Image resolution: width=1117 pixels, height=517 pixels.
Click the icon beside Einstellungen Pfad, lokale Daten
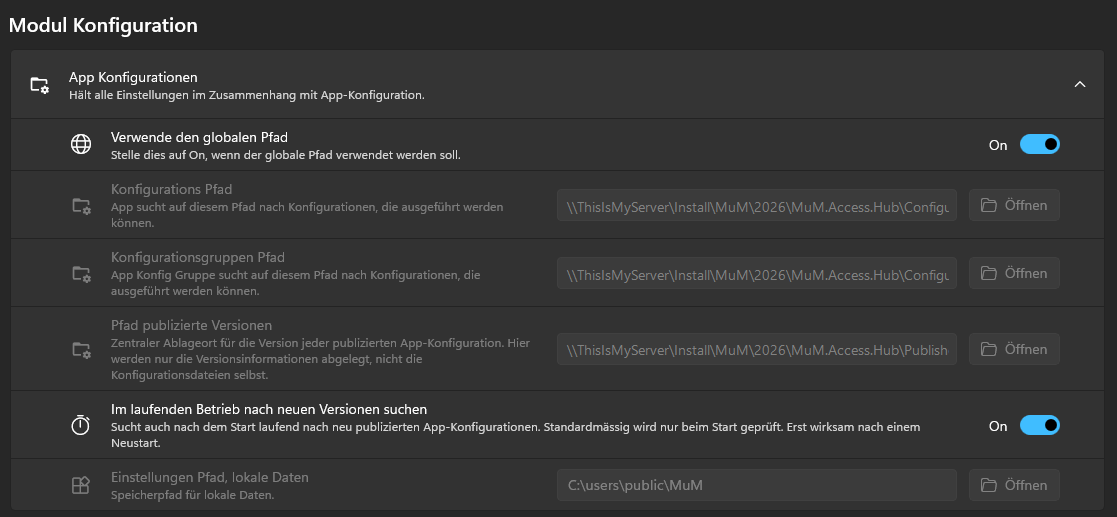(80, 485)
